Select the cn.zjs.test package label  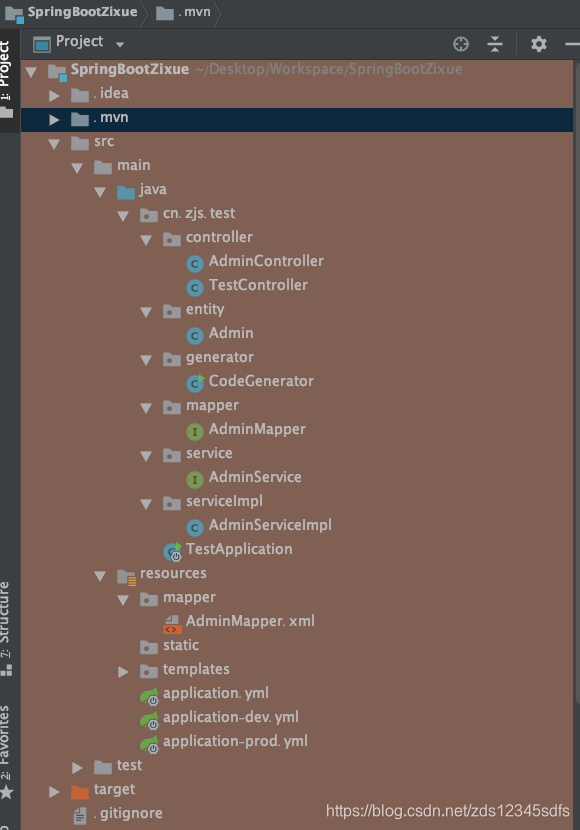[199, 213]
